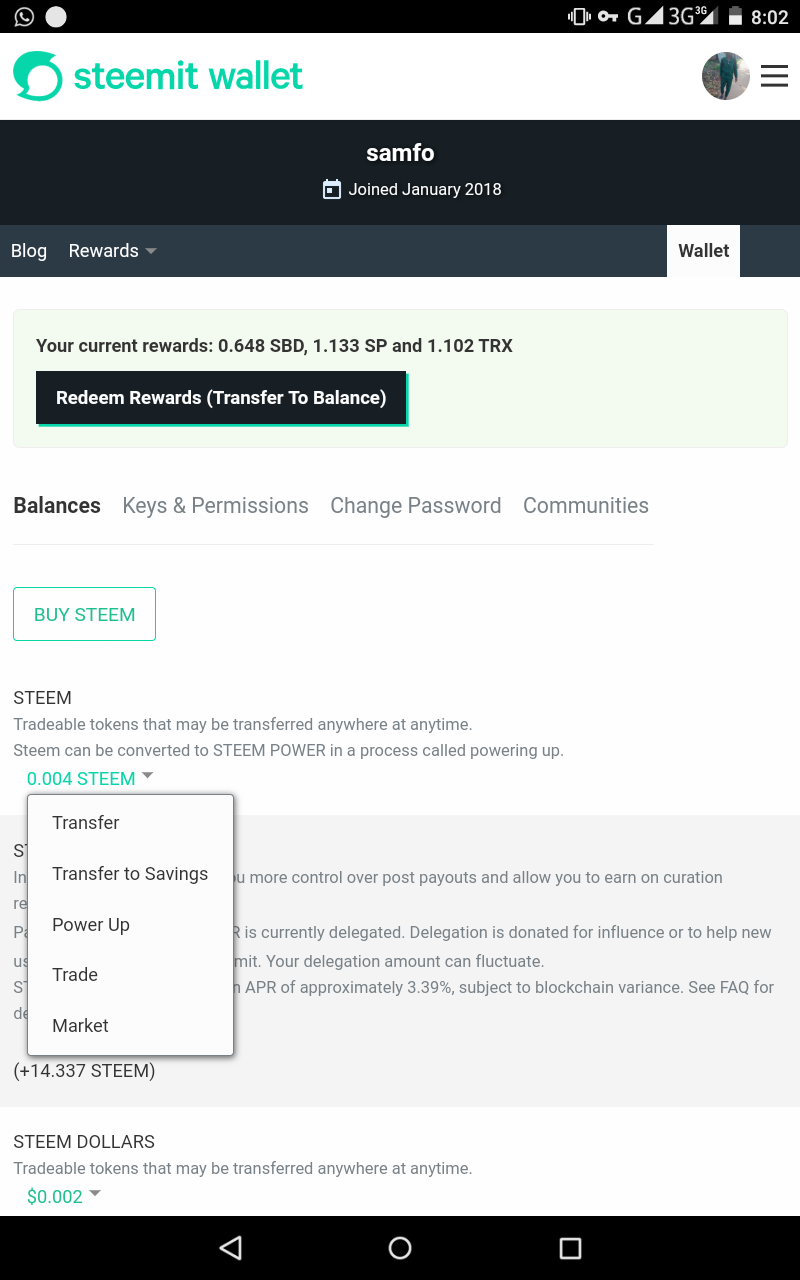Tap the calendar icon beside Joined date
This screenshot has width=800, height=1280.
click(332, 189)
